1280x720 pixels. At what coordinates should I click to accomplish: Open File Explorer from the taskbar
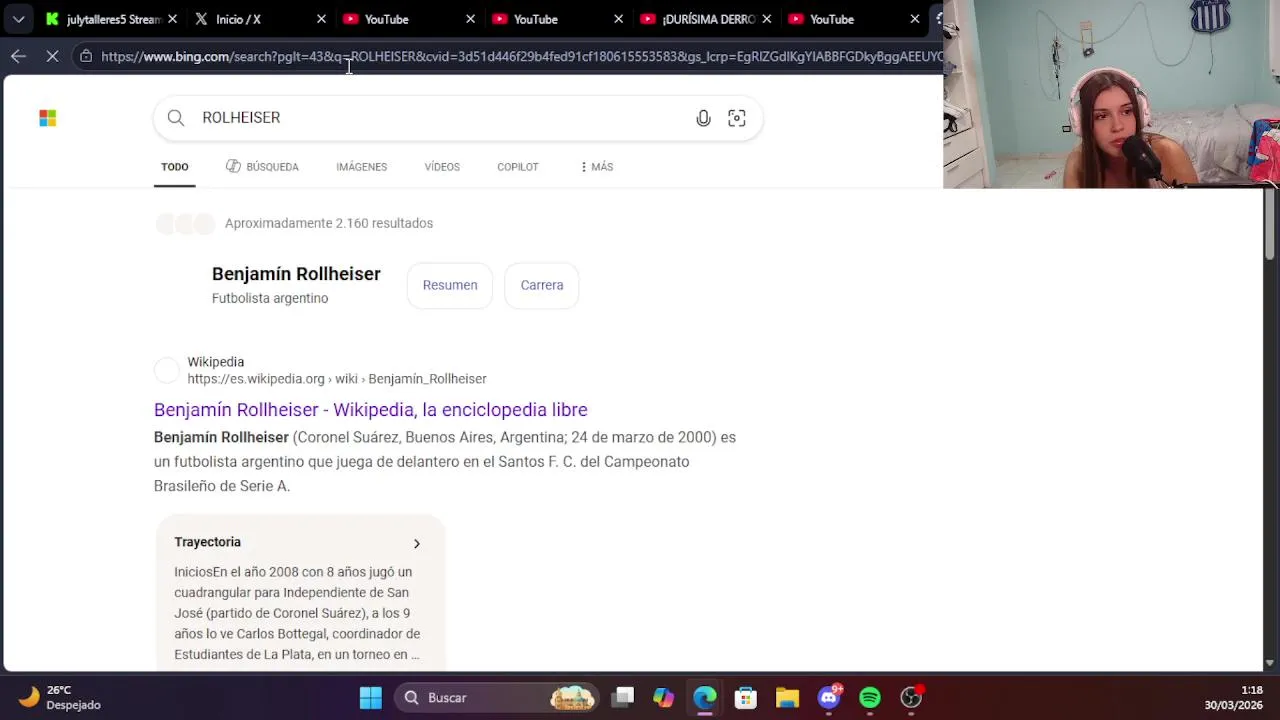[787, 697]
